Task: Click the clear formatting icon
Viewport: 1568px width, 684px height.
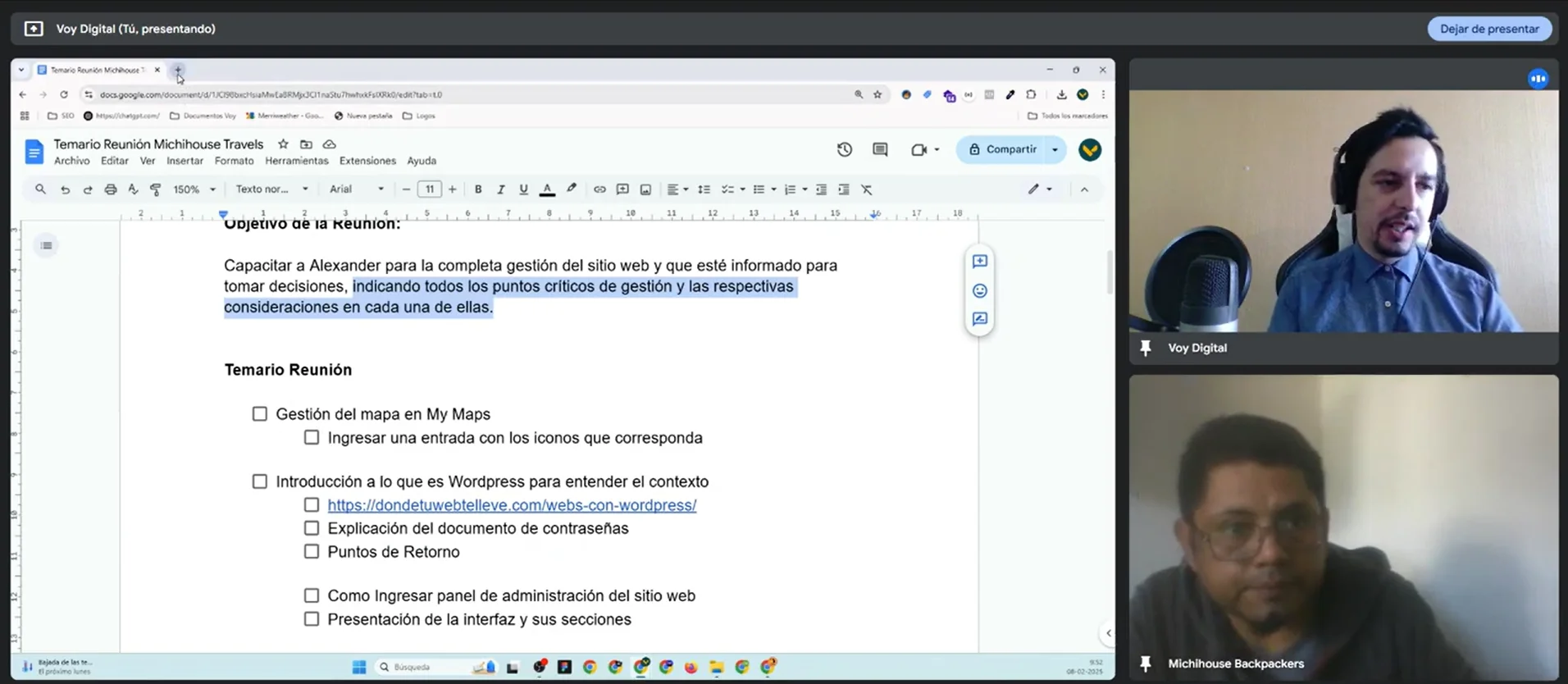Action: click(x=866, y=189)
